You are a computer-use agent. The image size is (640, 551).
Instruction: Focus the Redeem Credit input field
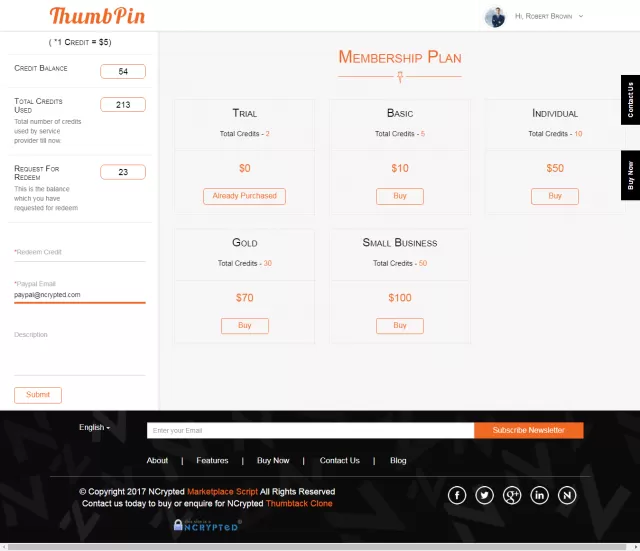(80, 253)
